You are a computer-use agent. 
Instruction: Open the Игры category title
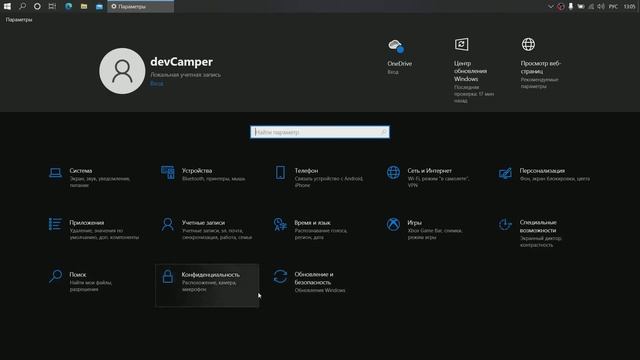coord(414,222)
